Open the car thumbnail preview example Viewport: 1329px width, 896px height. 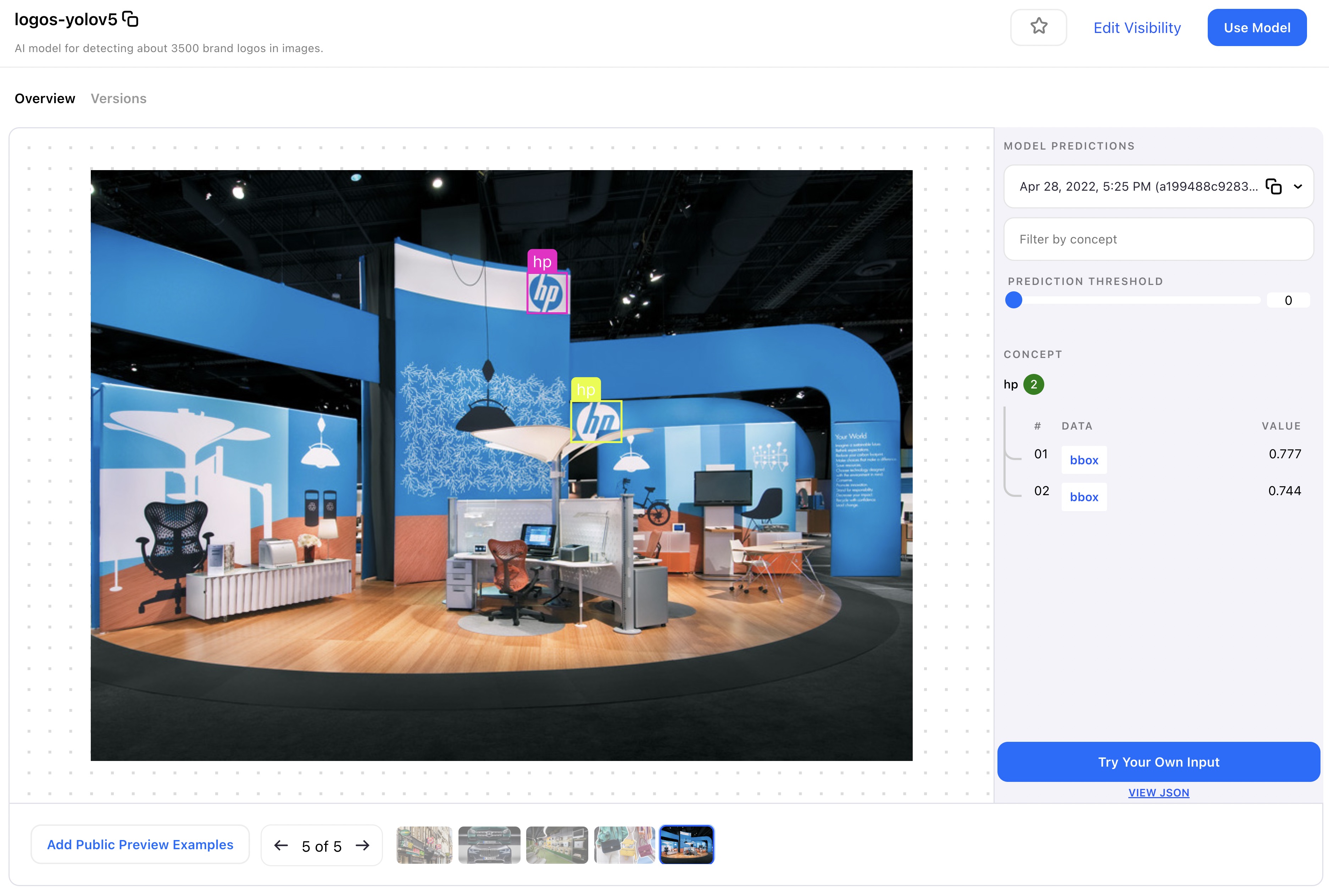pos(489,845)
